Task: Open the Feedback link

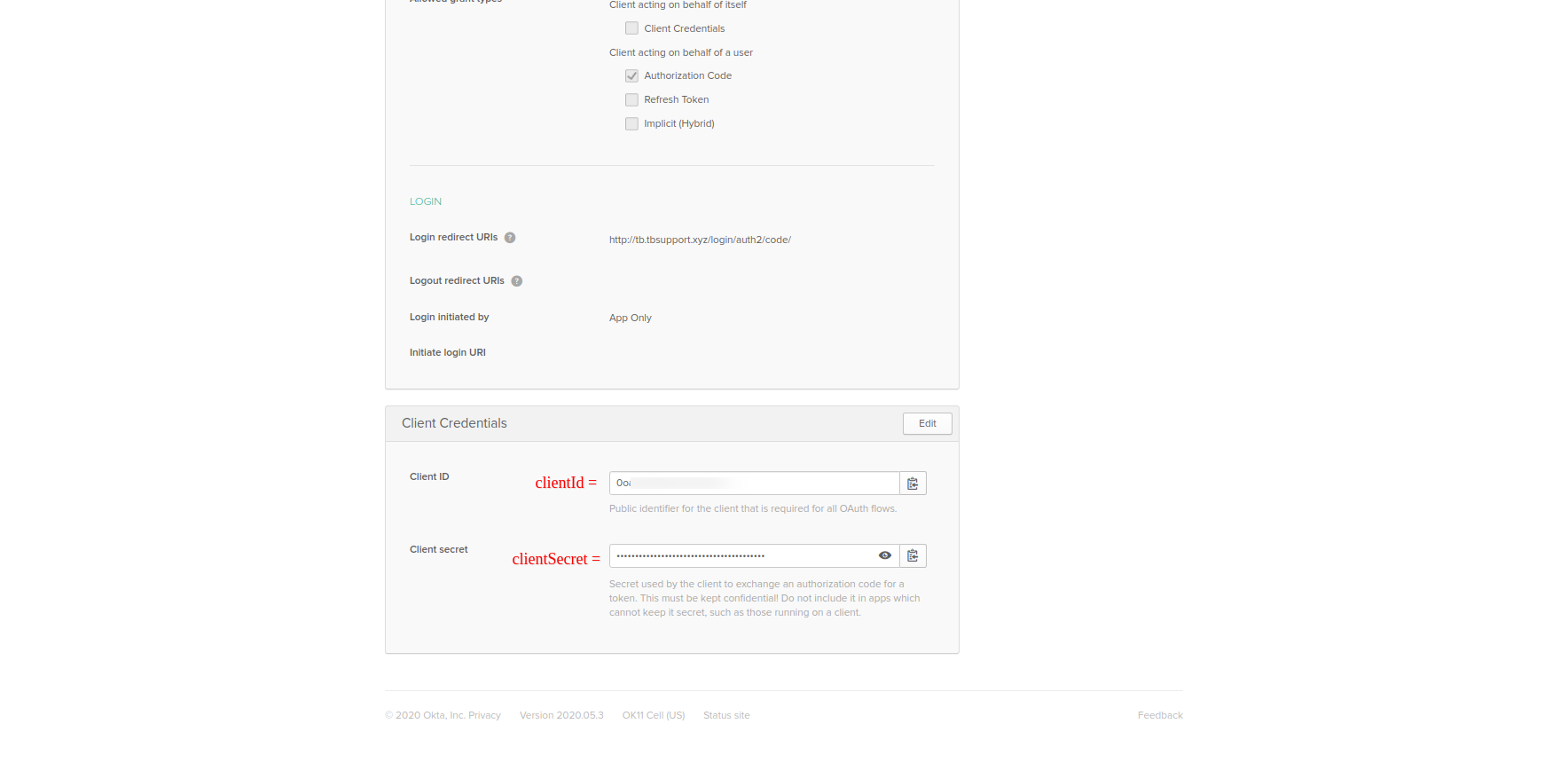Action: click(1159, 716)
